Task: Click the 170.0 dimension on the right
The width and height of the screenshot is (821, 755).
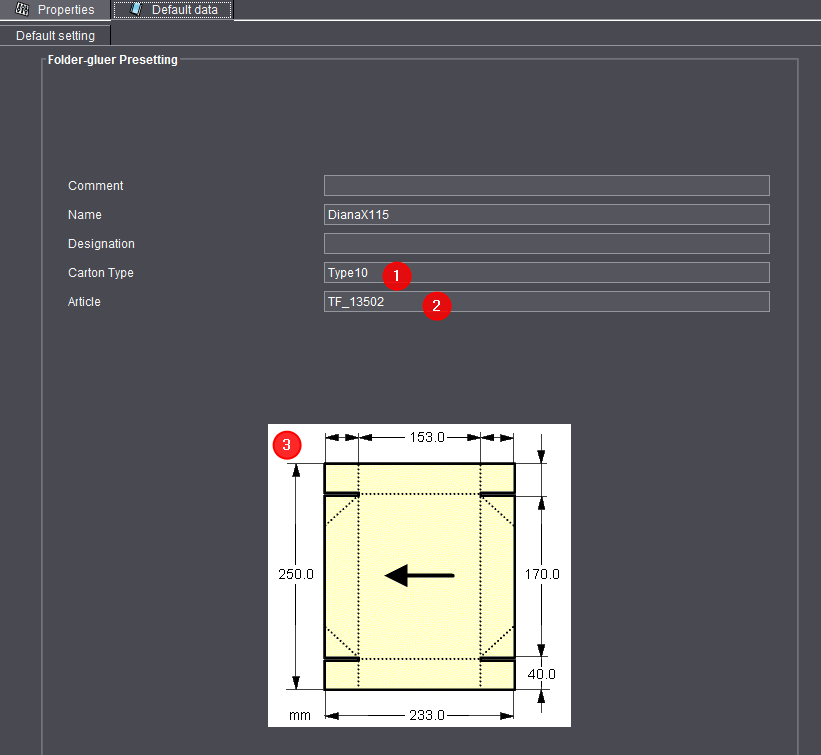Action: click(542, 575)
